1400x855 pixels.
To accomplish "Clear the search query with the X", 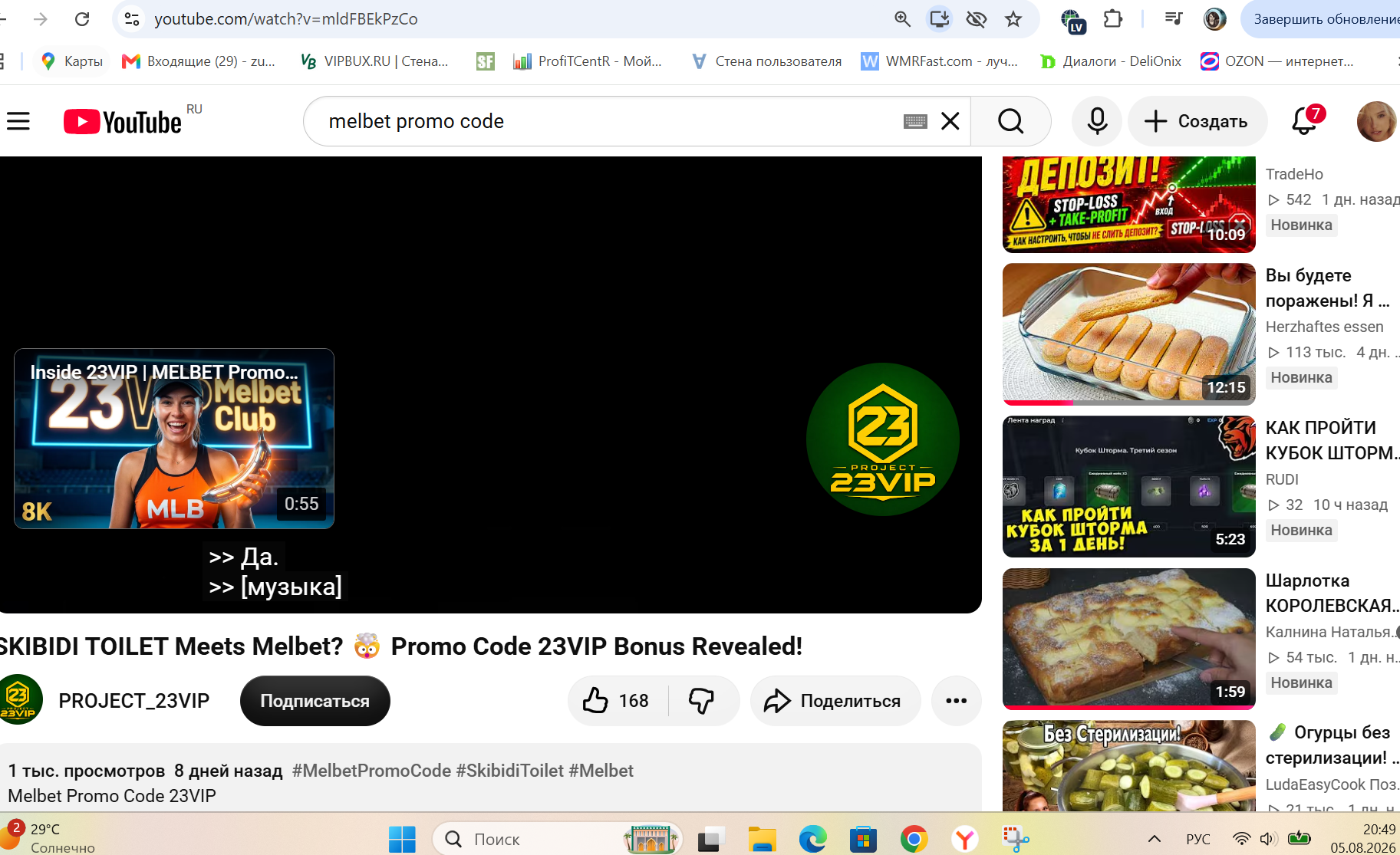I will pyautogui.click(x=950, y=121).
